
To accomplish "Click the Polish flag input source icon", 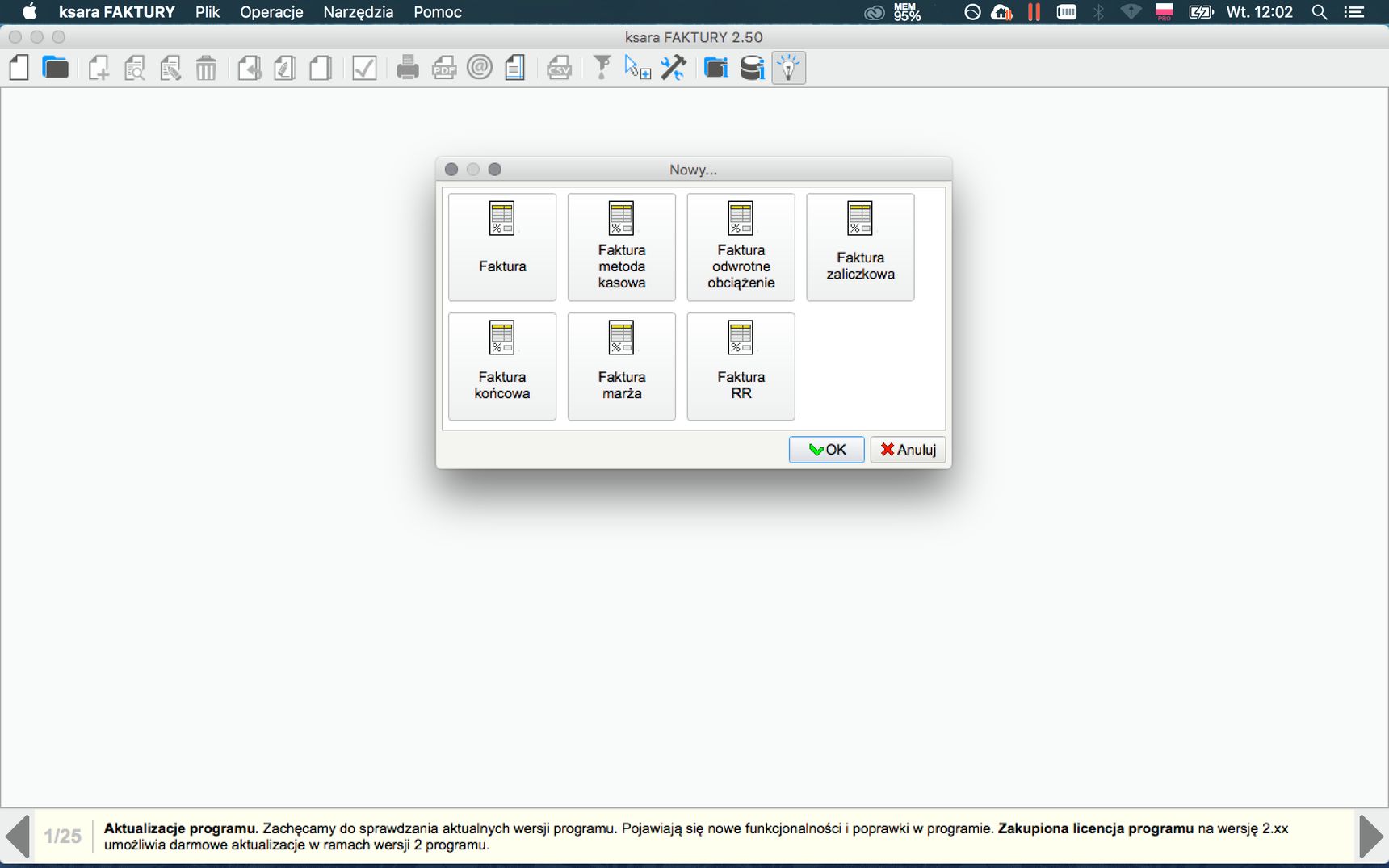I will [1164, 12].
